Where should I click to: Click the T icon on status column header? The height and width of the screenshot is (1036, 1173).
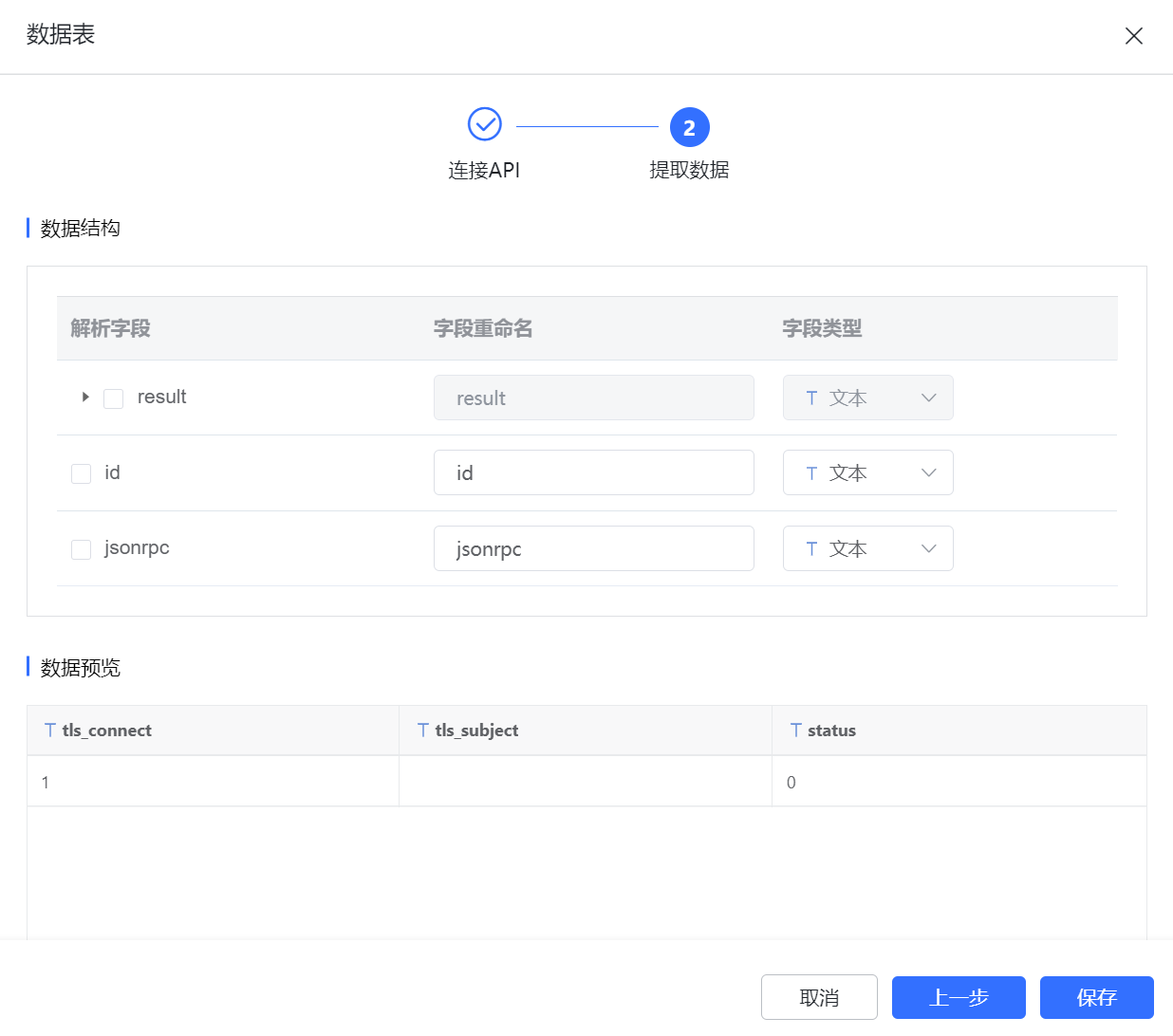point(794,730)
